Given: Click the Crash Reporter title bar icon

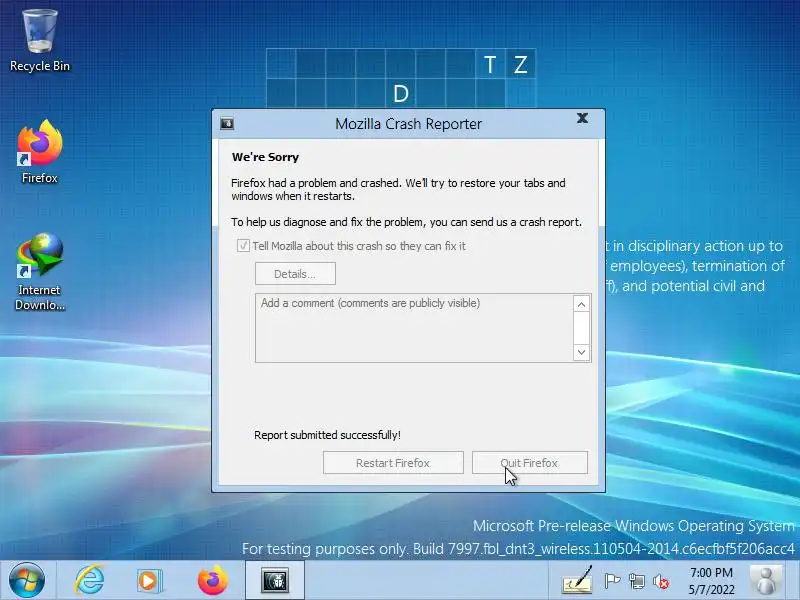Looking at the screenshot, I should [x=227, y=123].
